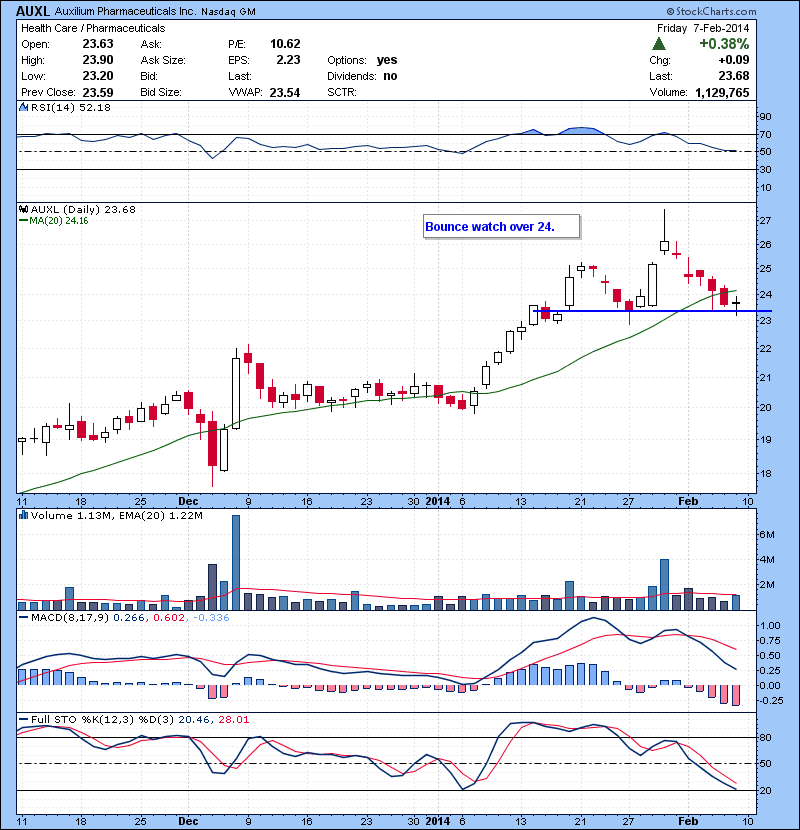Click the RSI(14) 52.18 indicator label
Screen dimensions: 800x830
coord(71,107)
